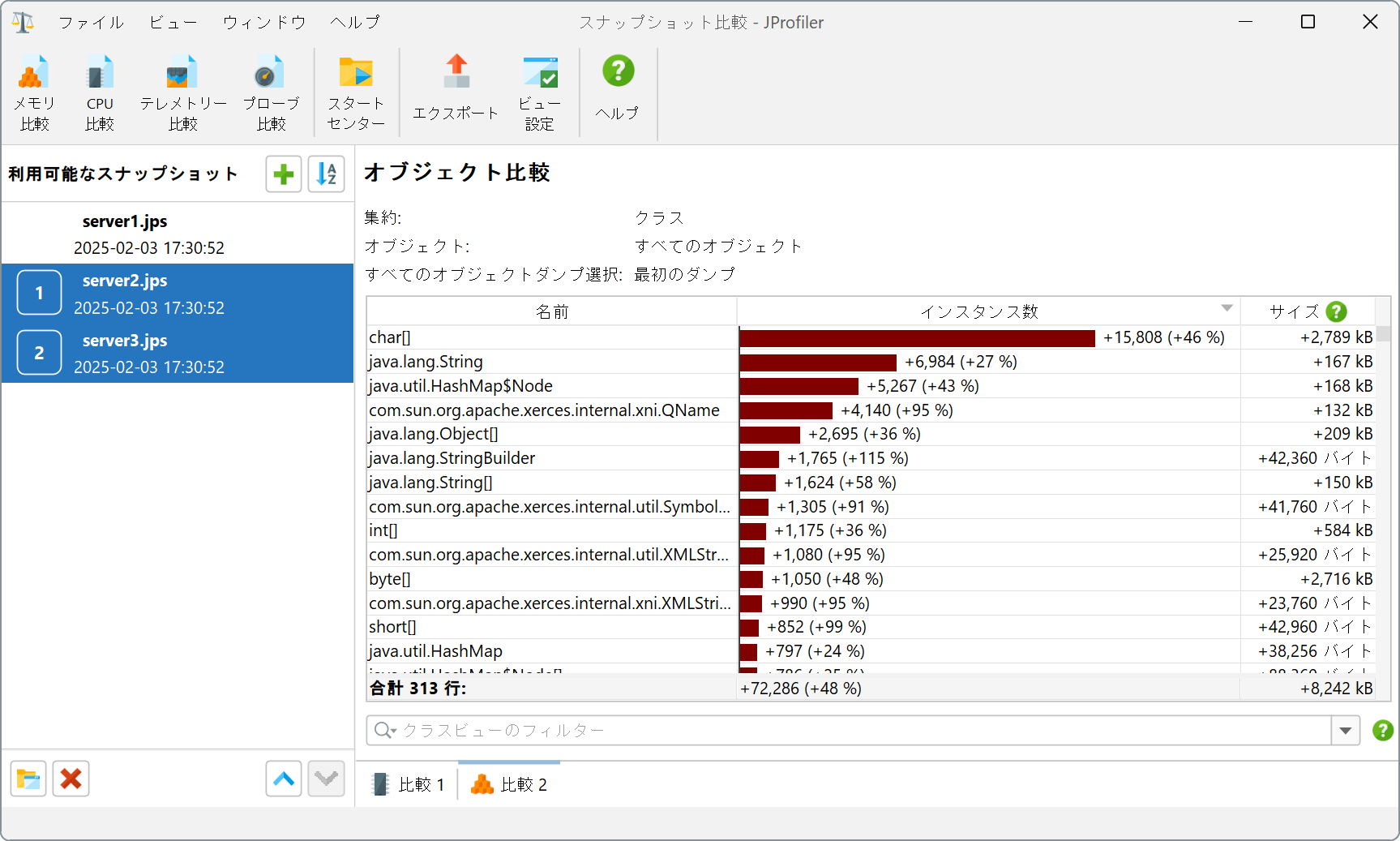Viewport: 1400px width, 841px height.
Task: Move selected snapshot up with the arrow
Action: (x=284, y=779)
